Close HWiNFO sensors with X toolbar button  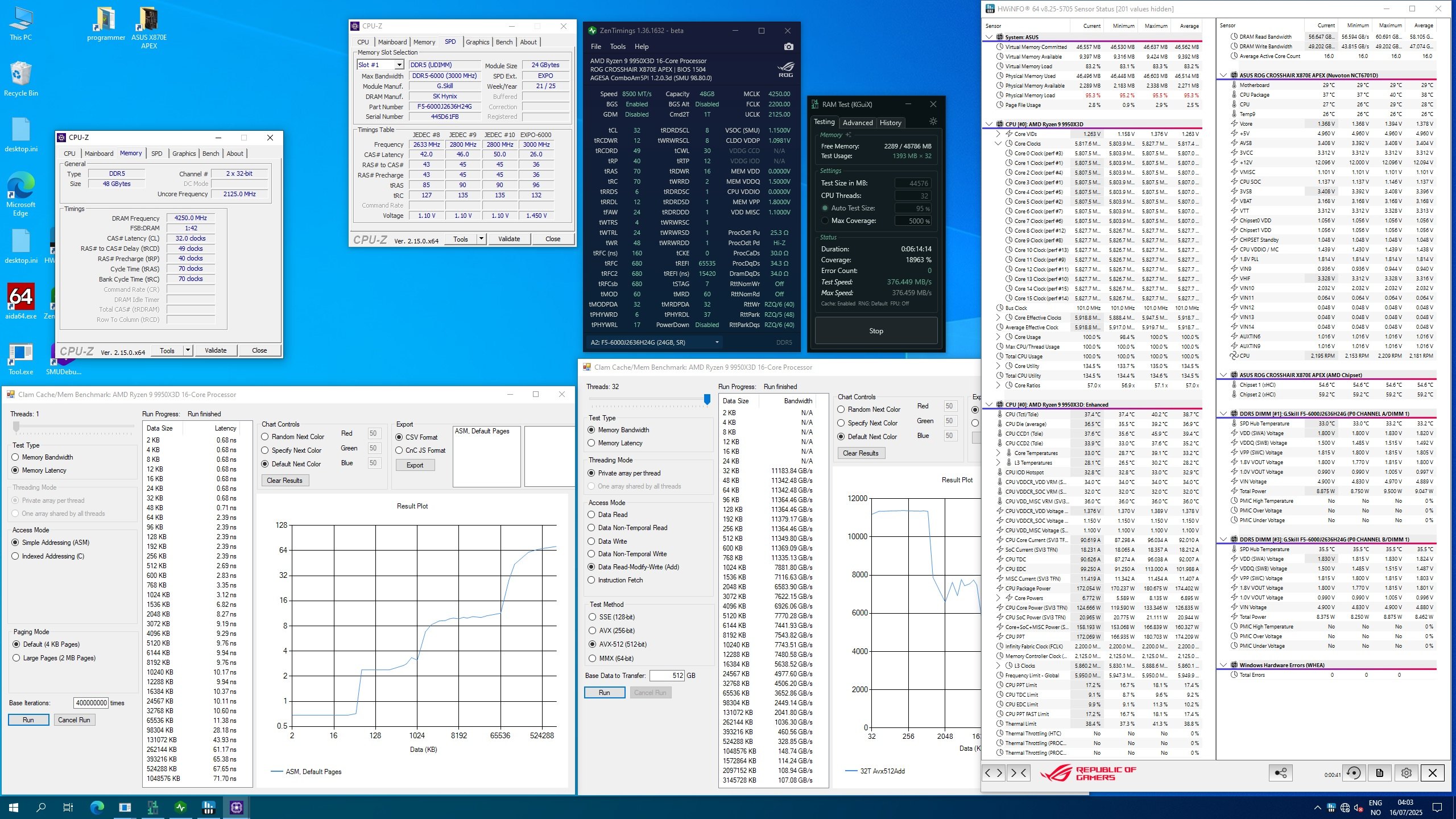coord(1433,773)
